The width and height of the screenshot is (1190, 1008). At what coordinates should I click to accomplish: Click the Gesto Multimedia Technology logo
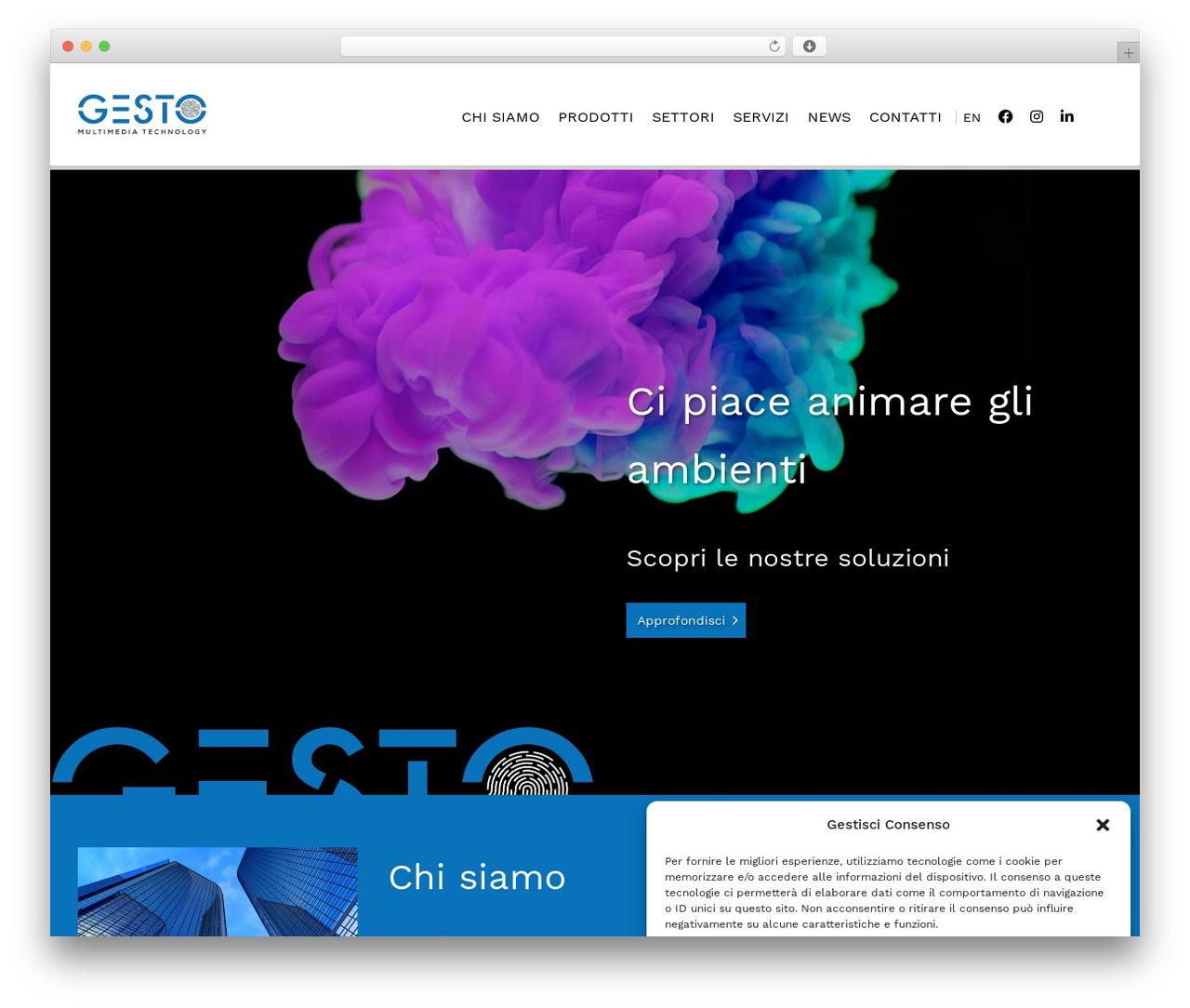(142, 114)
